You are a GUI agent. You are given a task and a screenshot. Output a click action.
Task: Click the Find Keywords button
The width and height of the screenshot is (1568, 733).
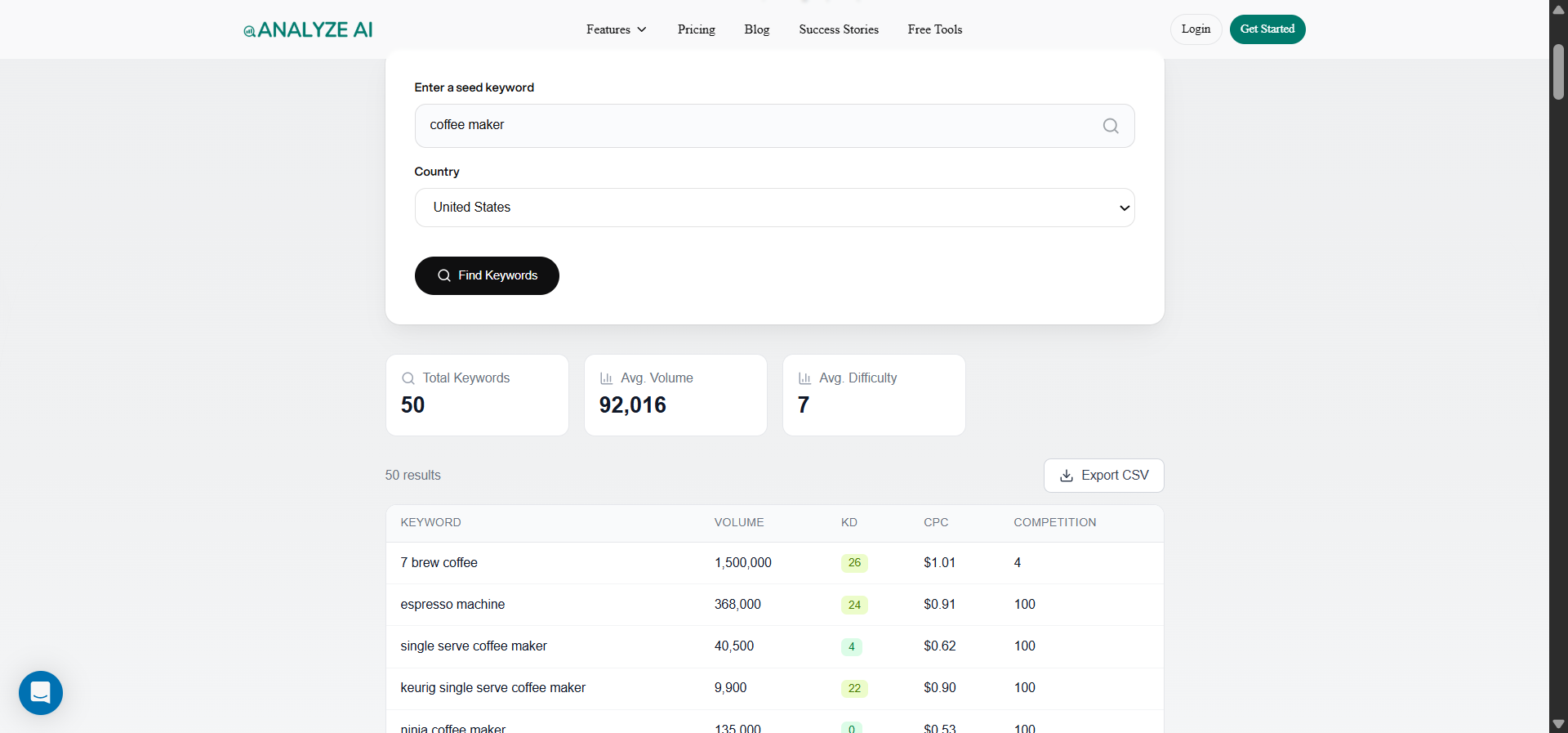[x=487, y=275]
